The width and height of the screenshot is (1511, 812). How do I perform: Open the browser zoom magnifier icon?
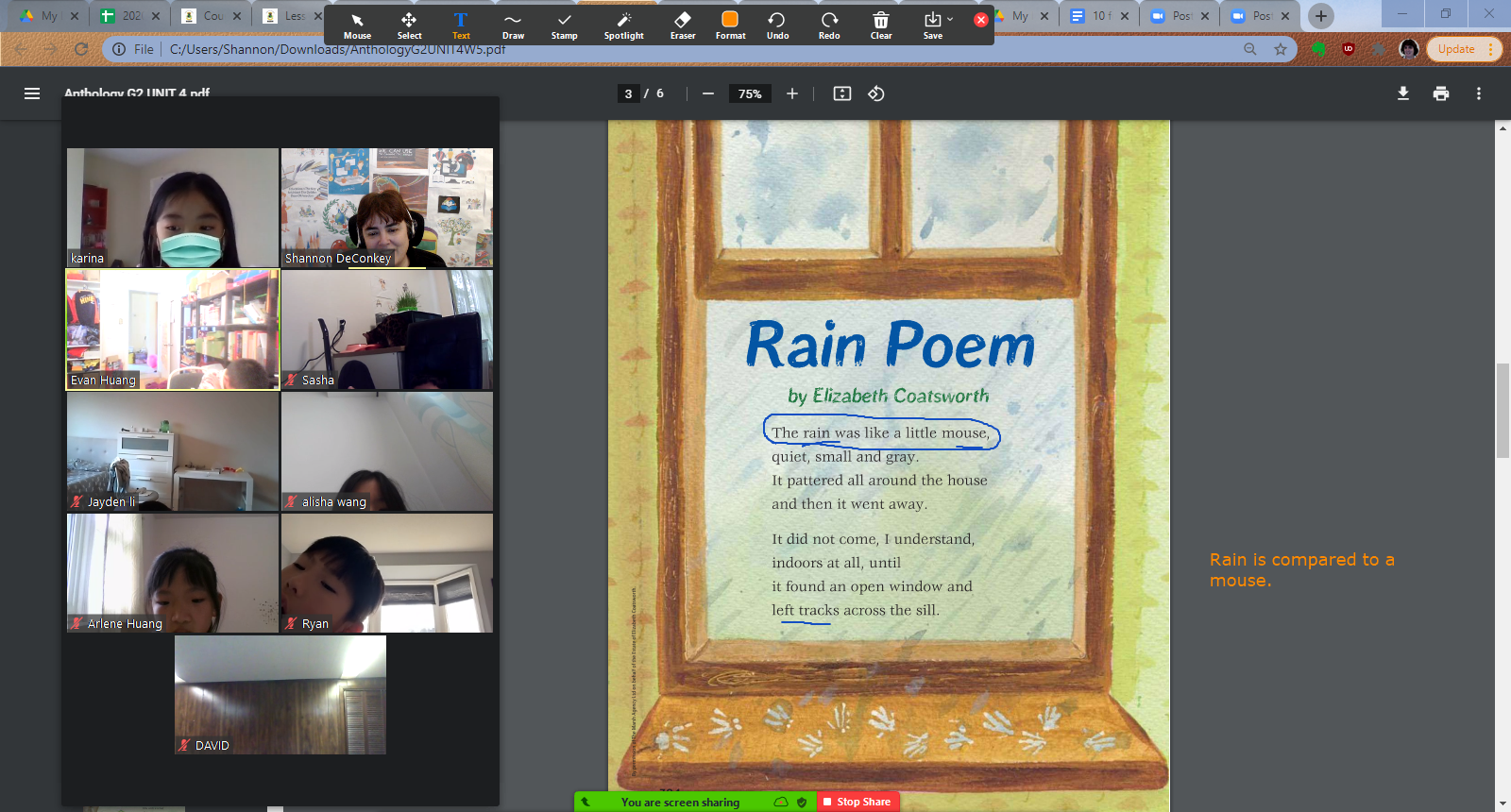click(1250, 49)
